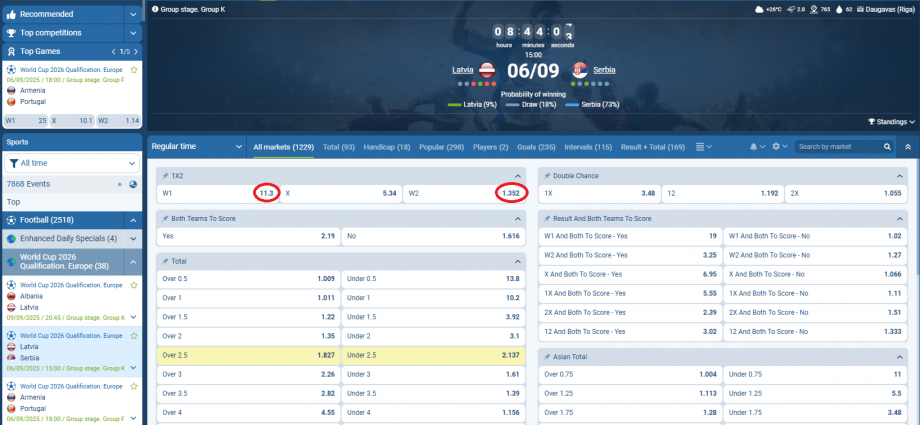The image size is (920, 425).
Task: Collapse the Football sports section
Action: [133, 220]
